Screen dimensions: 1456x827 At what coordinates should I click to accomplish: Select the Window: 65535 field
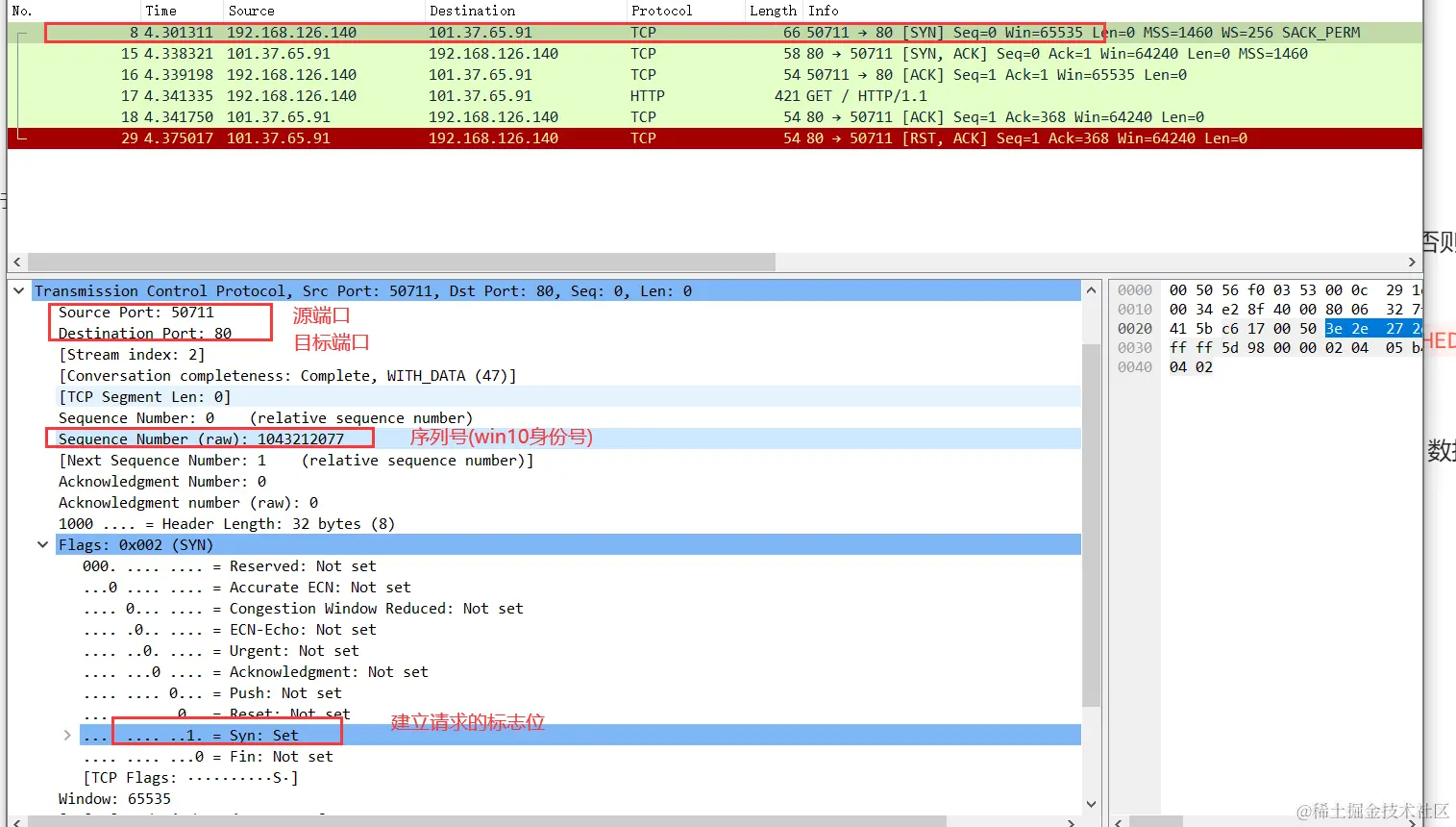114,798
